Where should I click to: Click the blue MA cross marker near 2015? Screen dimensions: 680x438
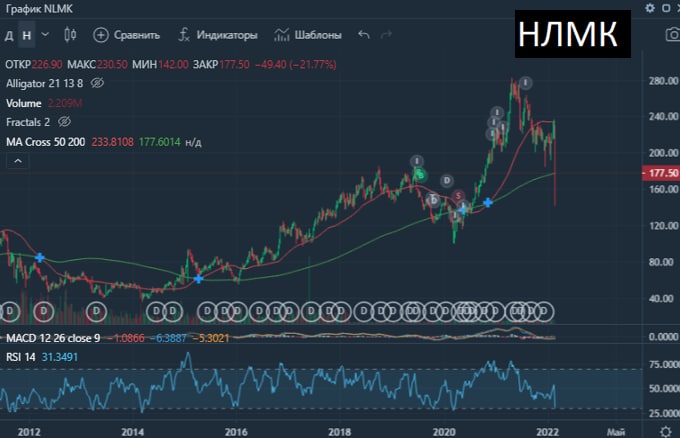click(x=198, y=279)
